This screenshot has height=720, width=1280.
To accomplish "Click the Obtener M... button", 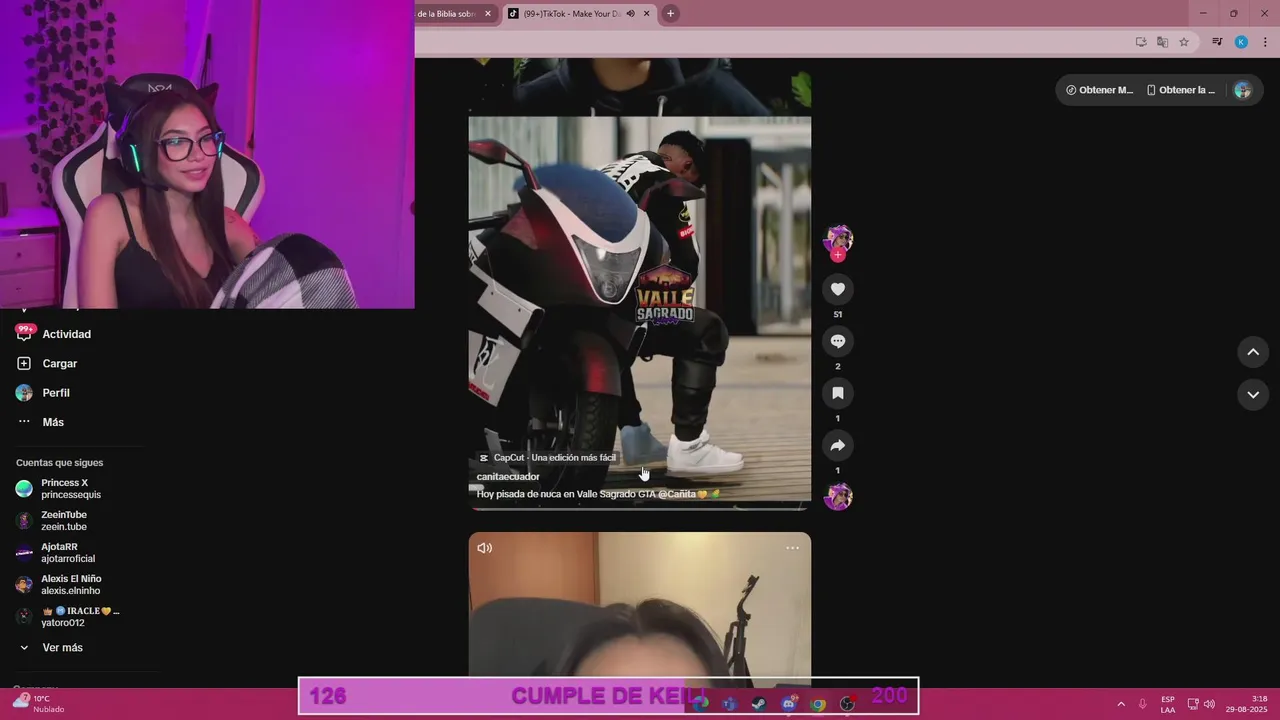I will point(1100,90).
